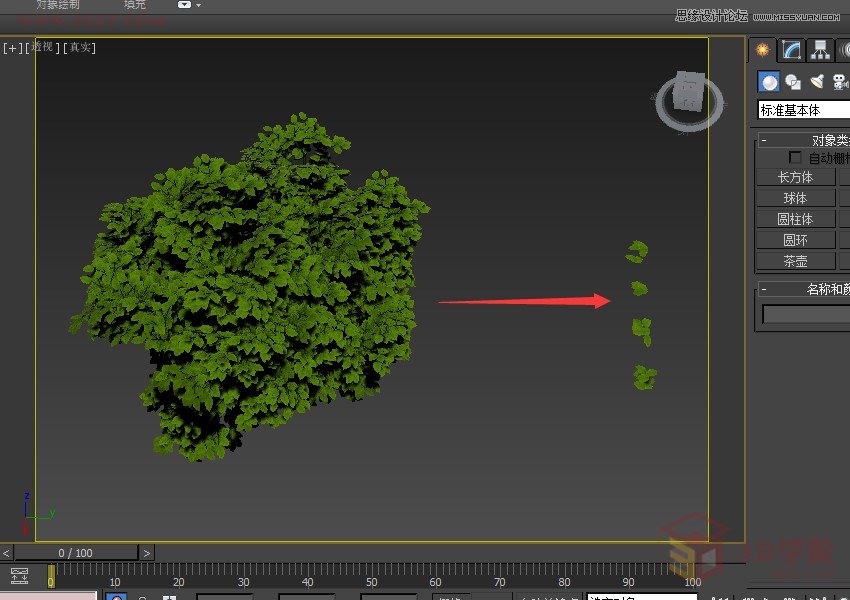Switch to the Modify panel tab
The image size is (850, 600).
tap(791, 50)
